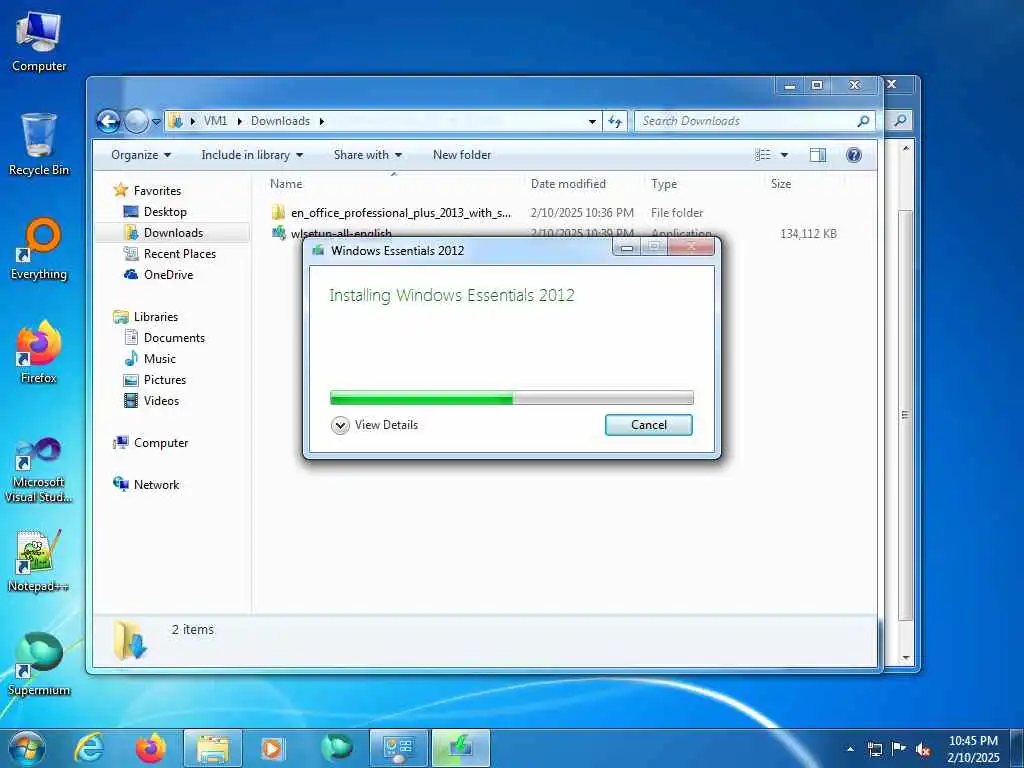Expand View Details in the installer
Screen dimensions: 1024x768
375,425
